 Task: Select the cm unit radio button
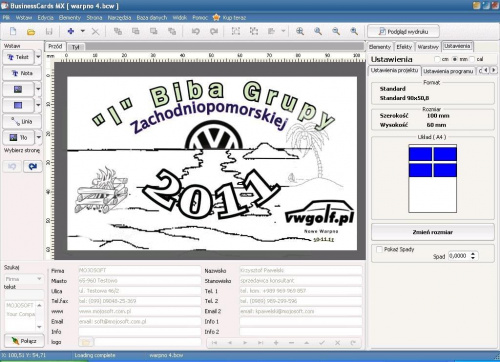click(x=437, y=59)
